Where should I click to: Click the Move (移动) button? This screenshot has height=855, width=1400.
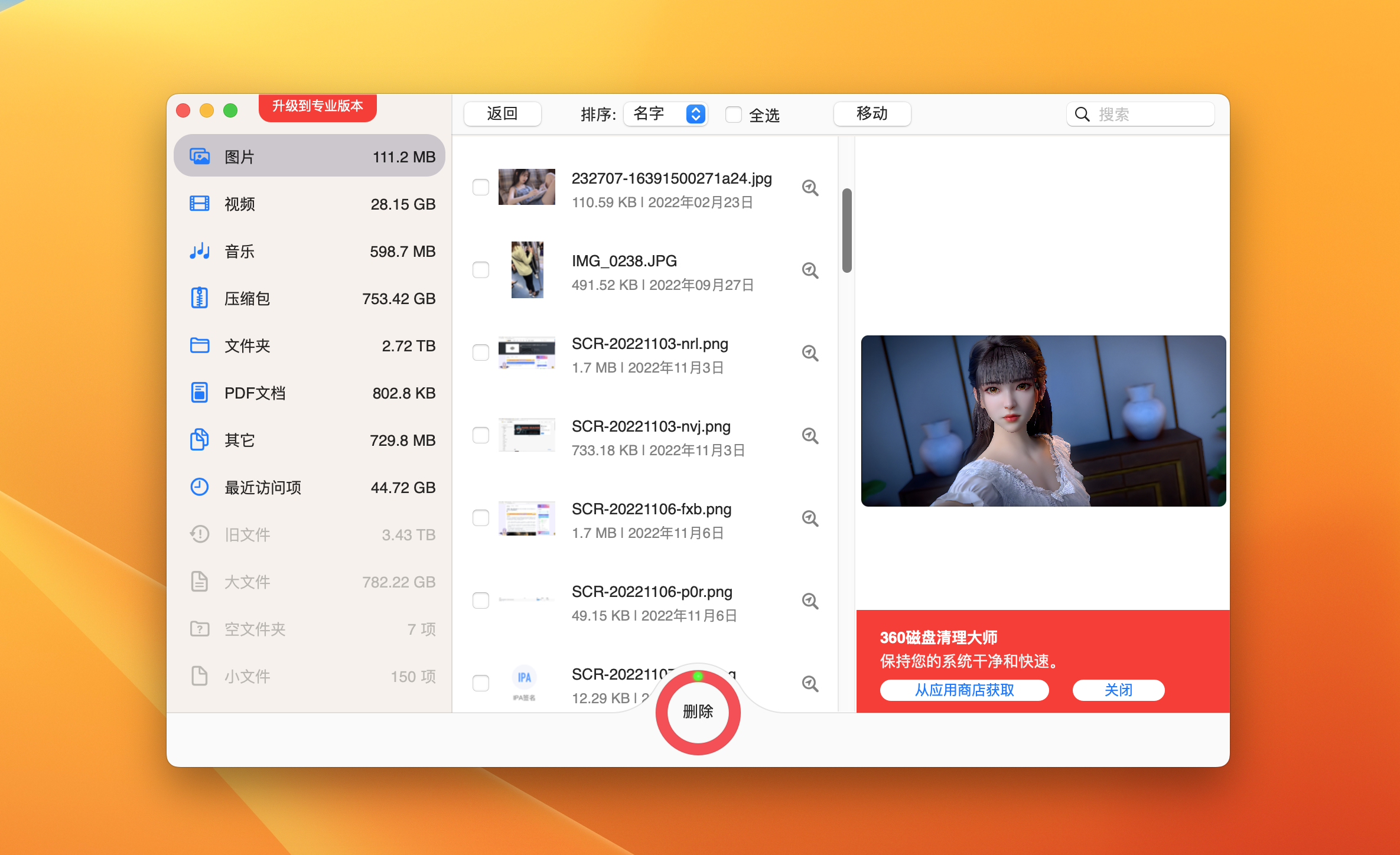[871, 114]
